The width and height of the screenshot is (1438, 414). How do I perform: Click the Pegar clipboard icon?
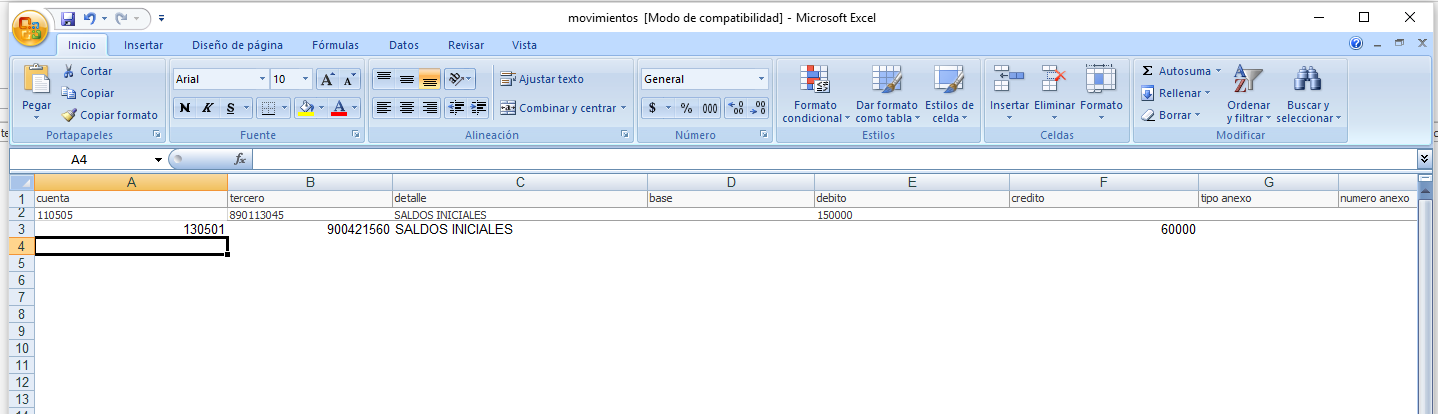point(36,80)
